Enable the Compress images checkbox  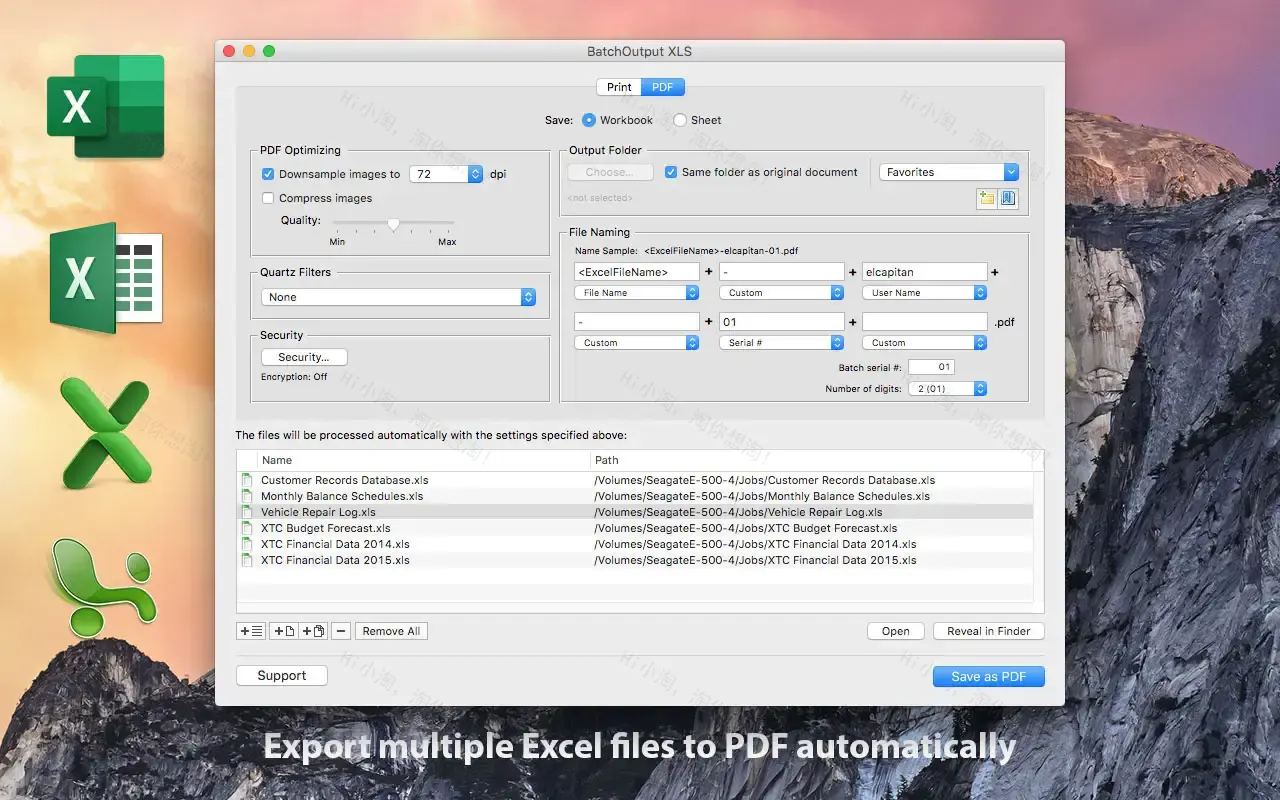pyautogui.click(x=268, y=198)
